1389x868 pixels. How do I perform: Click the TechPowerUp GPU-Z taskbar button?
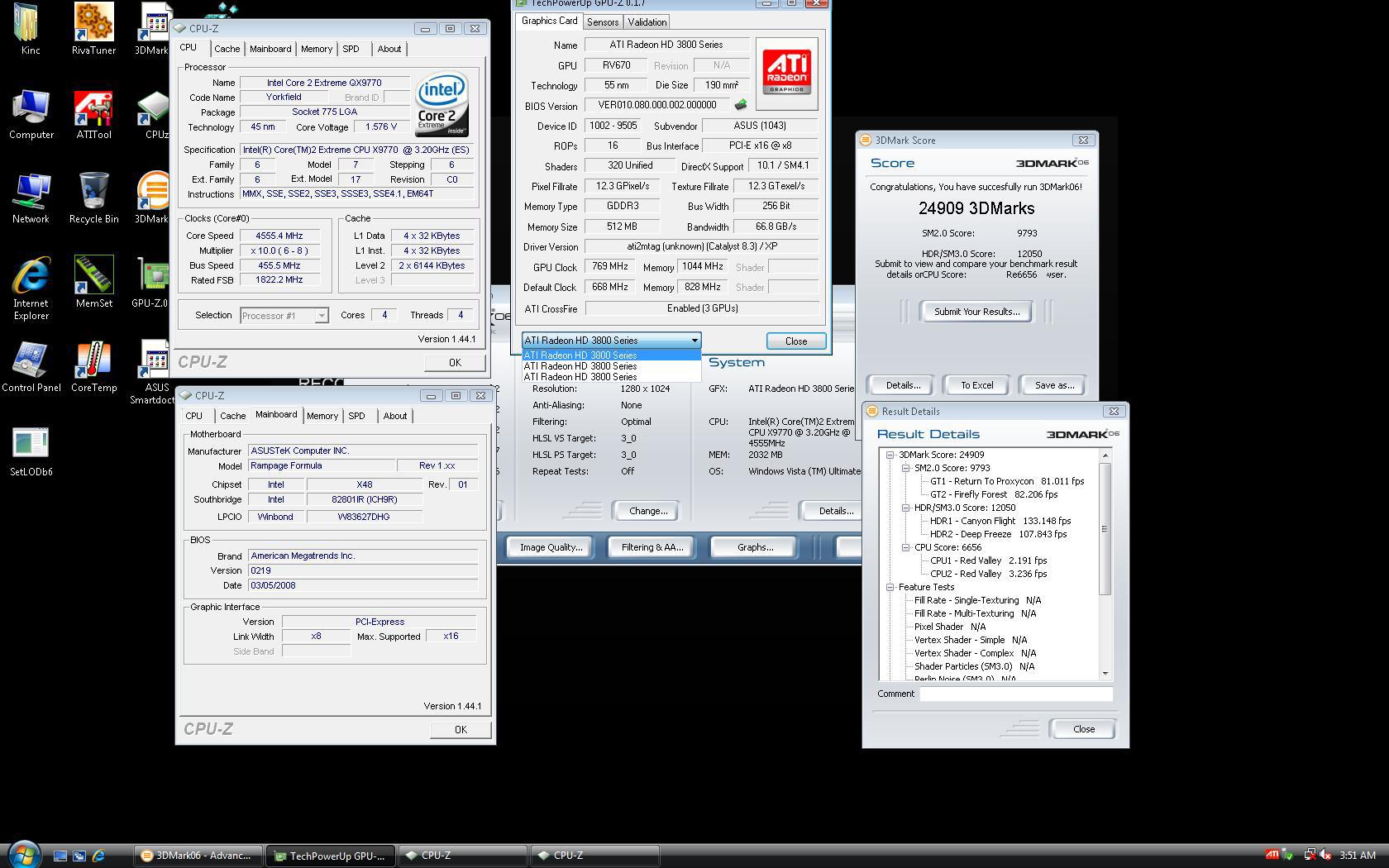pos(331,856)
